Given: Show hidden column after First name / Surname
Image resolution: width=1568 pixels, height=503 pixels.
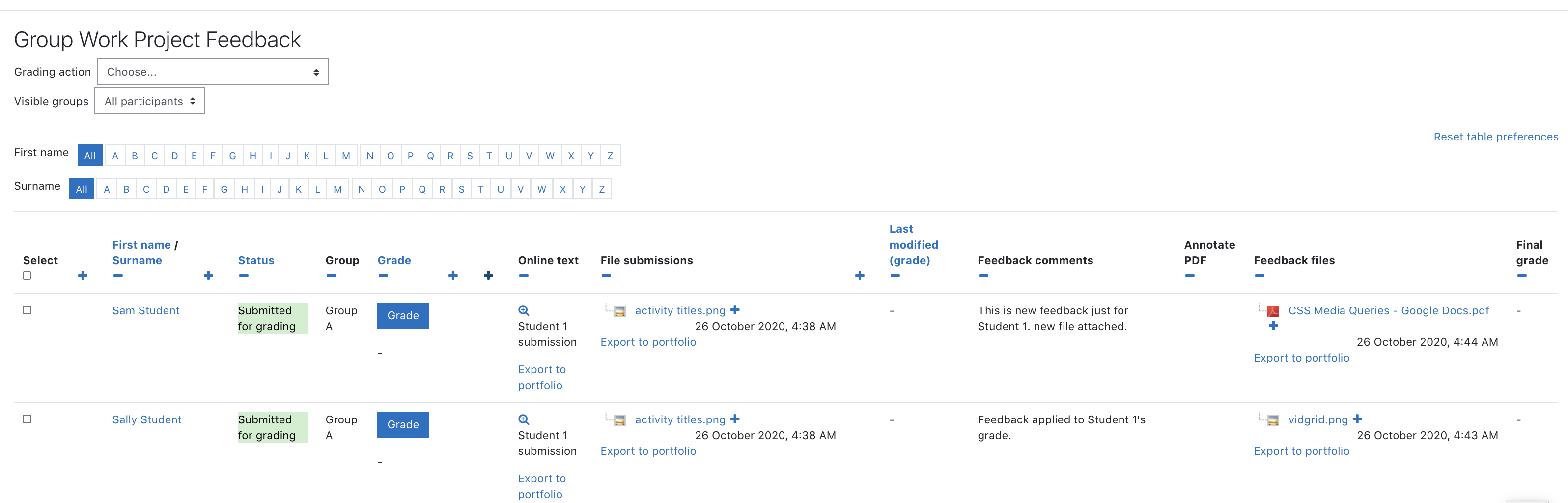Looking at the screenshot, I should pos(208,276).
